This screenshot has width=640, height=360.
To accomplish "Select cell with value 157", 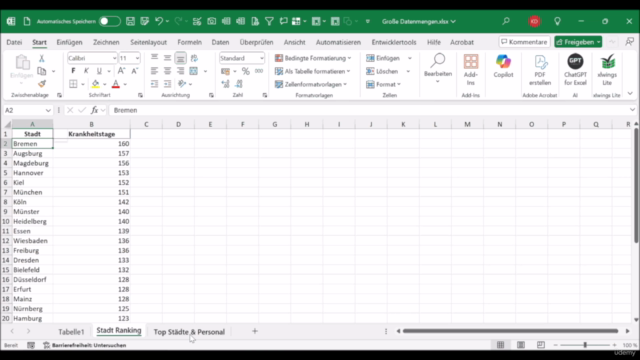I will pos(91,153).
